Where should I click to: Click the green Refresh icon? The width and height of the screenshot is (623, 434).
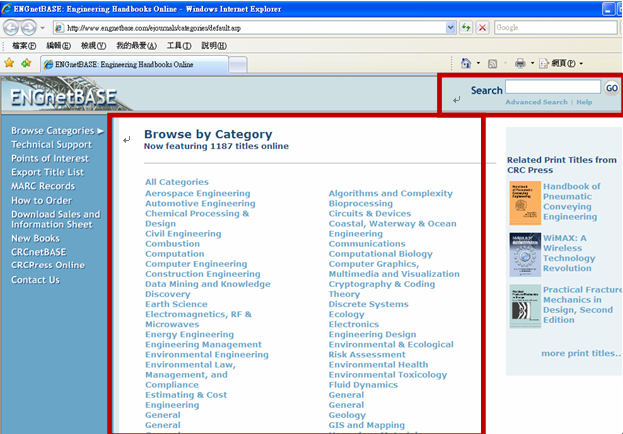click(x=466, y=28)
